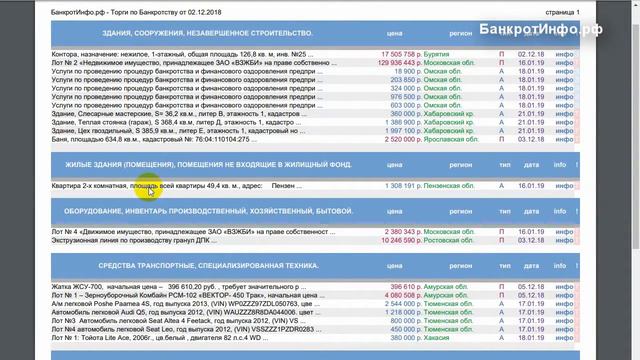Select Автомобиль легковой Audi Q5 description
The width and height of the screenshot is (640, 360).
click(x=186, y=312)
